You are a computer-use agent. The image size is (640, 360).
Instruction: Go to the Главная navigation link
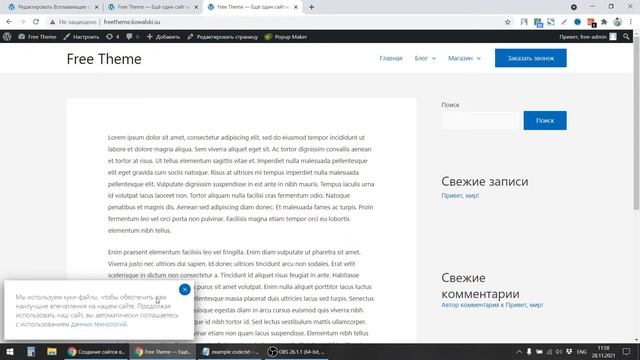(x=391, y=58)
